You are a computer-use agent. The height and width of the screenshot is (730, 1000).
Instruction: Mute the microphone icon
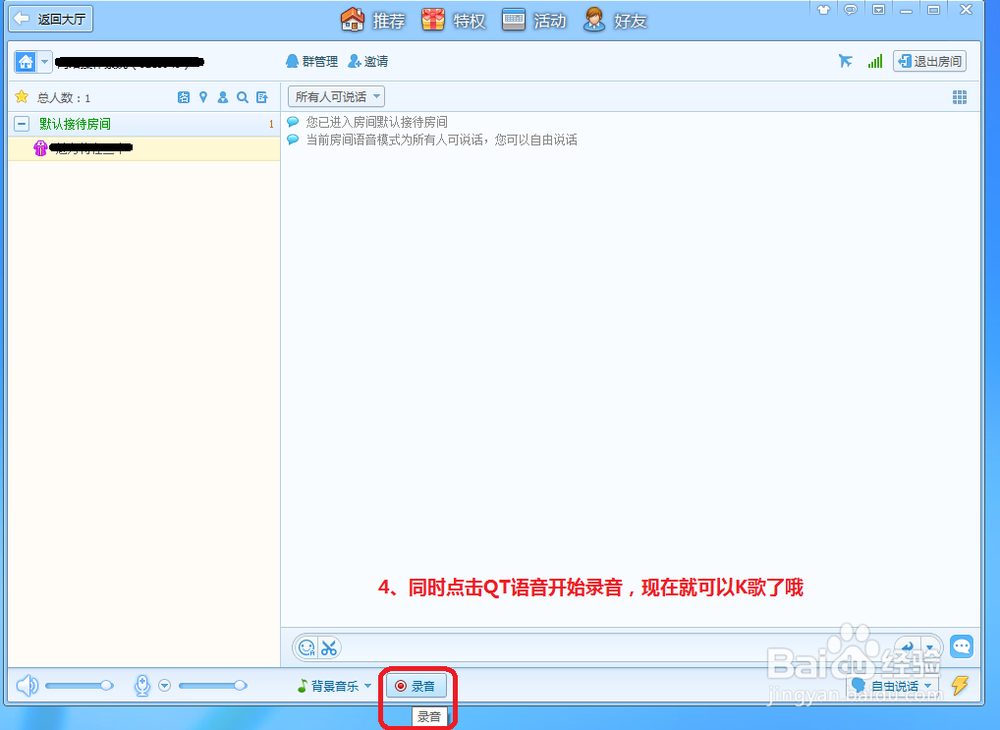(x=143, y=685)
